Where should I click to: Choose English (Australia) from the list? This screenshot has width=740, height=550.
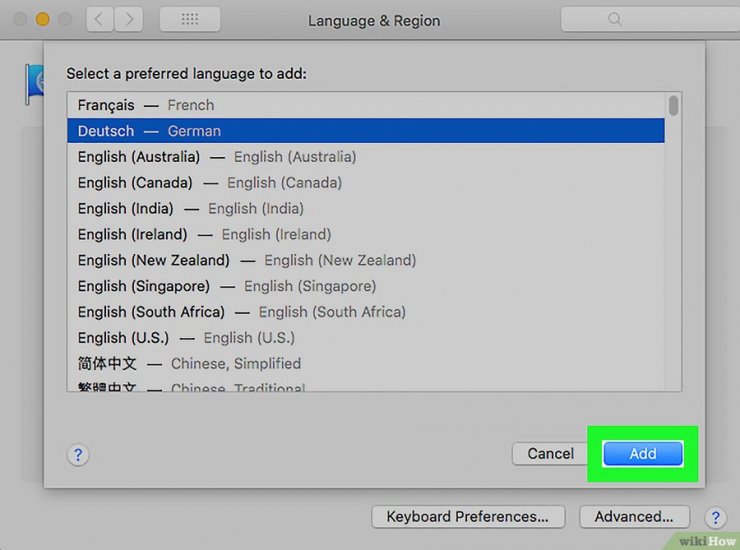coord(366,157)
